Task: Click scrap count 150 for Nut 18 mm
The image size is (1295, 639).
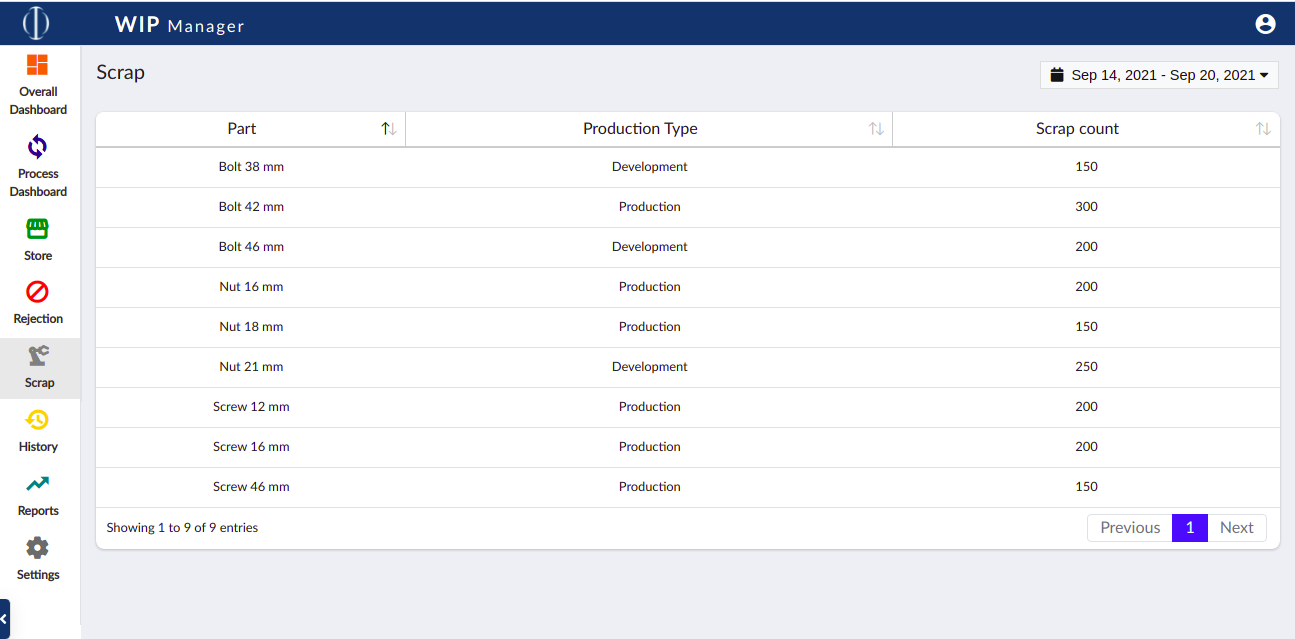Action: (1086, 327)
